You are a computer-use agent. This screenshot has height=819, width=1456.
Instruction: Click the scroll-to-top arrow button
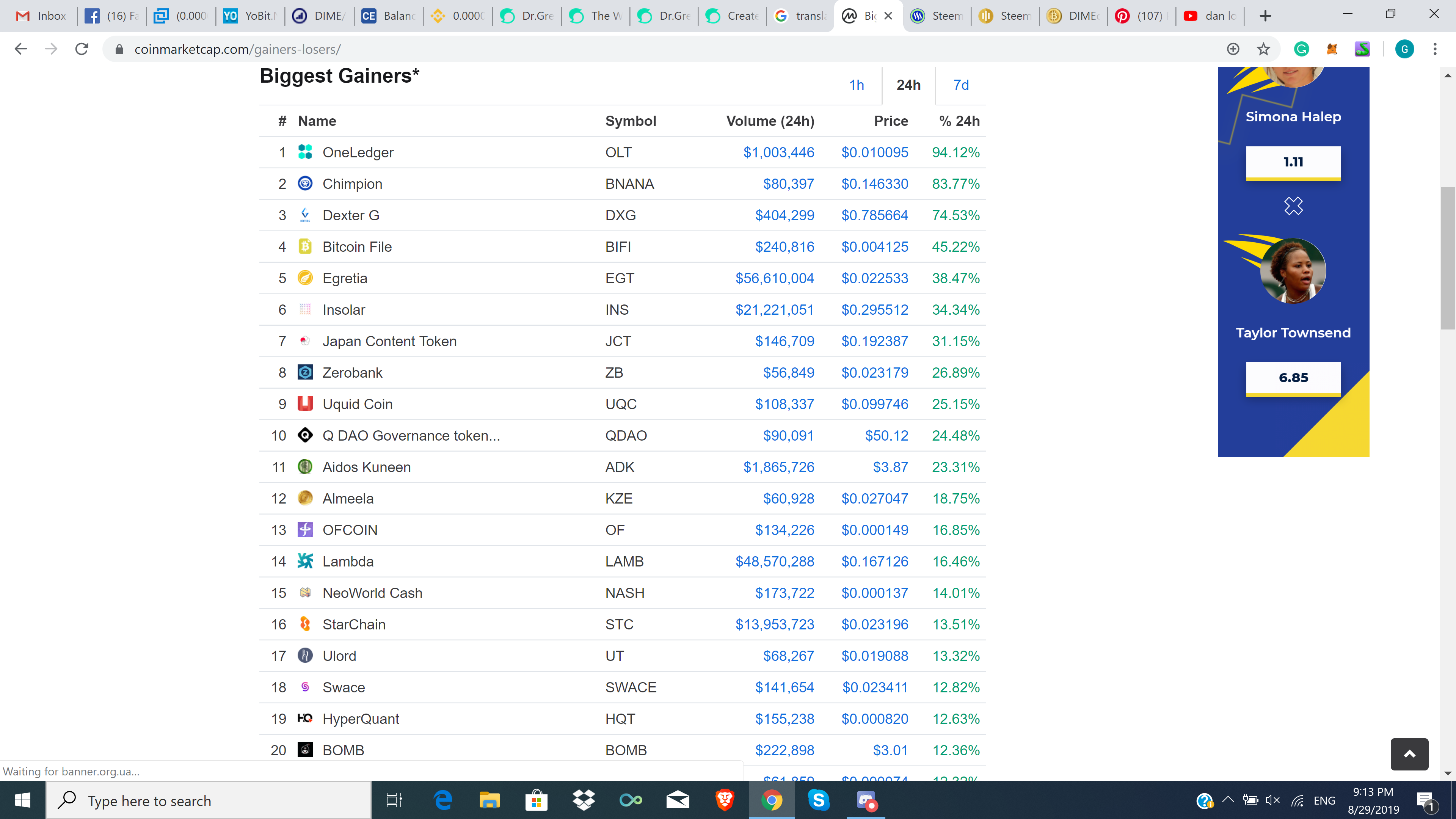1409,753
